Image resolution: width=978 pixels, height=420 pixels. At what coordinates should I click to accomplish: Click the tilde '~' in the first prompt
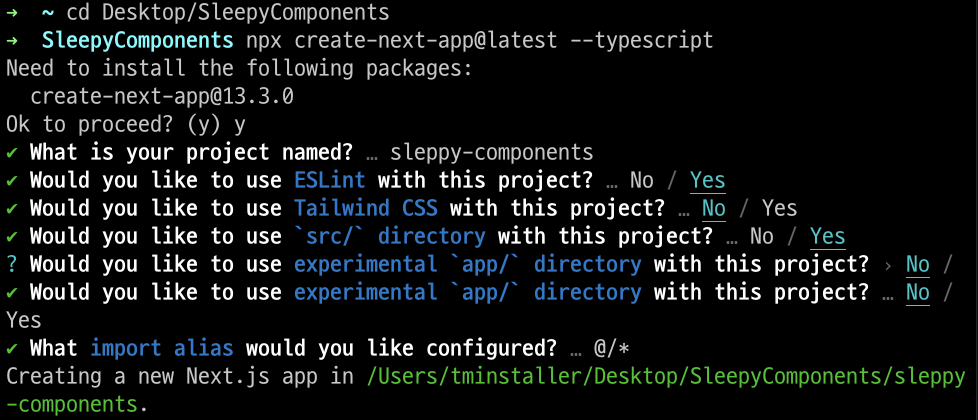pyautogui.click(x=48, y=12)
